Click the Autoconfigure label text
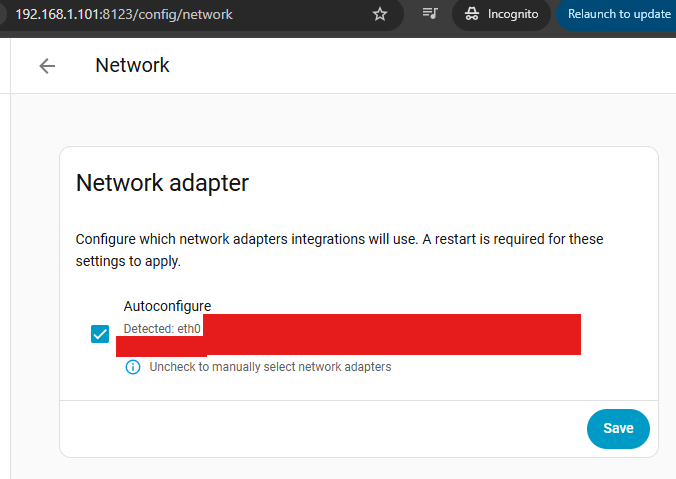This screenshot has width=676, height=479. [167, 306]
